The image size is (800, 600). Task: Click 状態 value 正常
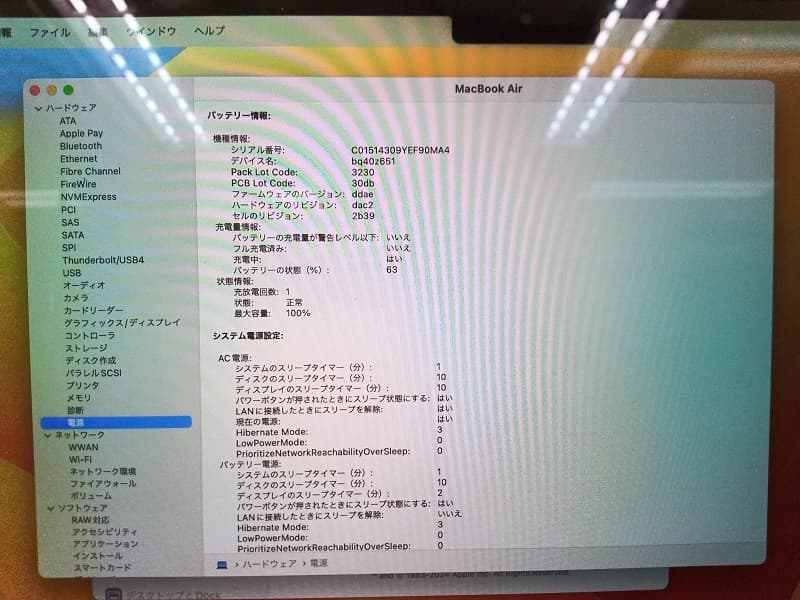pyautogui.click(x=294, y=303)
